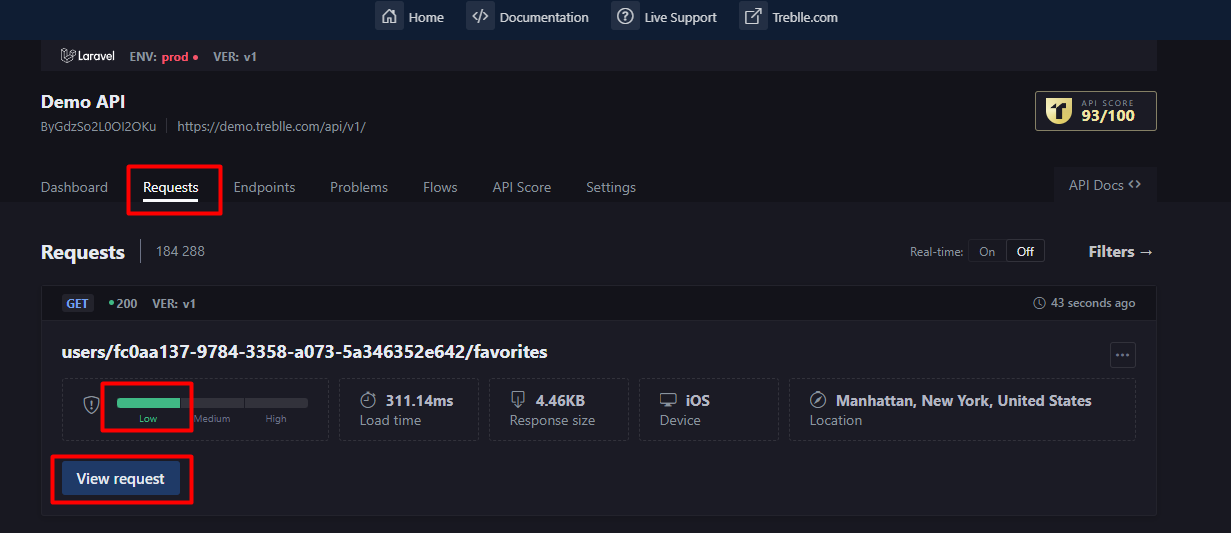Click the 311.14ms load time value
1231x533 pixels.
click(420, 400)
